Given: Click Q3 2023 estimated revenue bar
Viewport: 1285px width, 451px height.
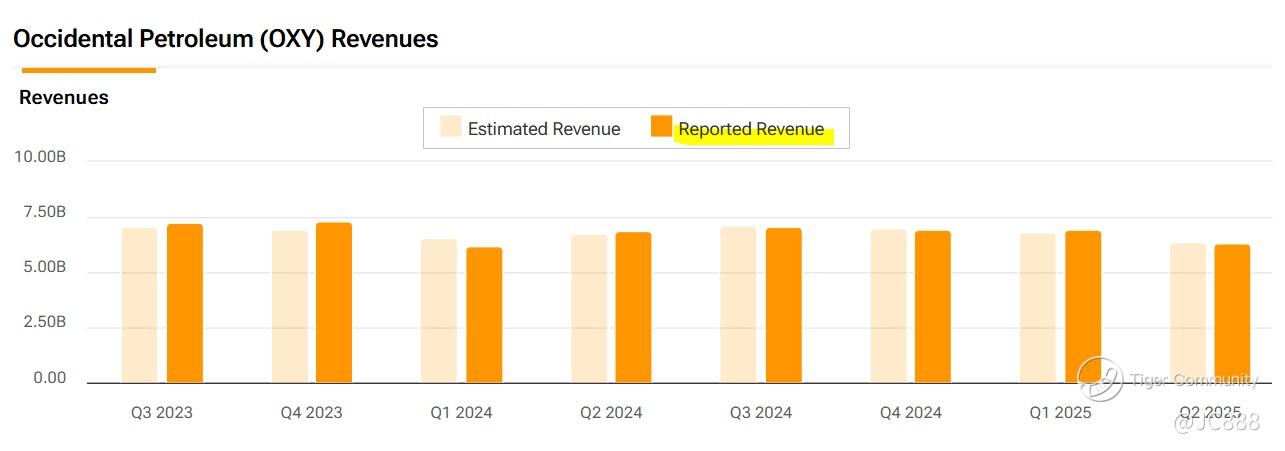Looking at the screenshot, I should [x=140, y=305].
